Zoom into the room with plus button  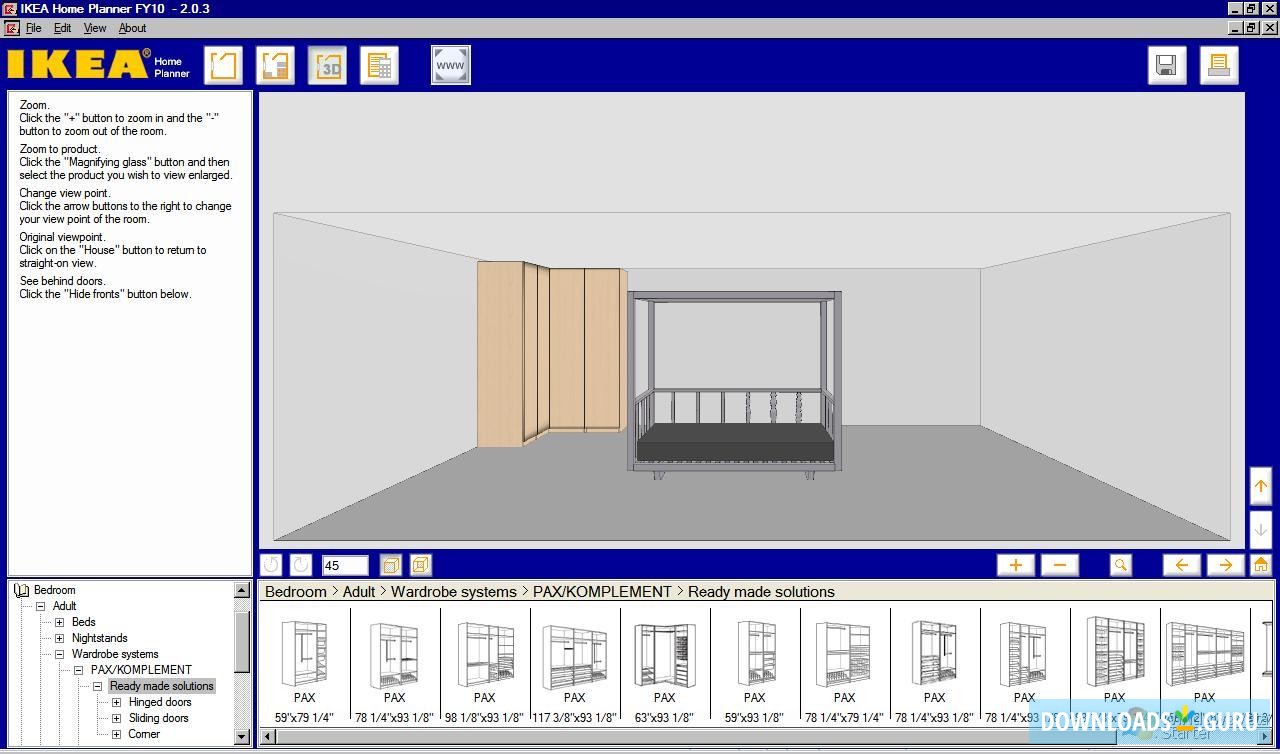coord(1015,565)
